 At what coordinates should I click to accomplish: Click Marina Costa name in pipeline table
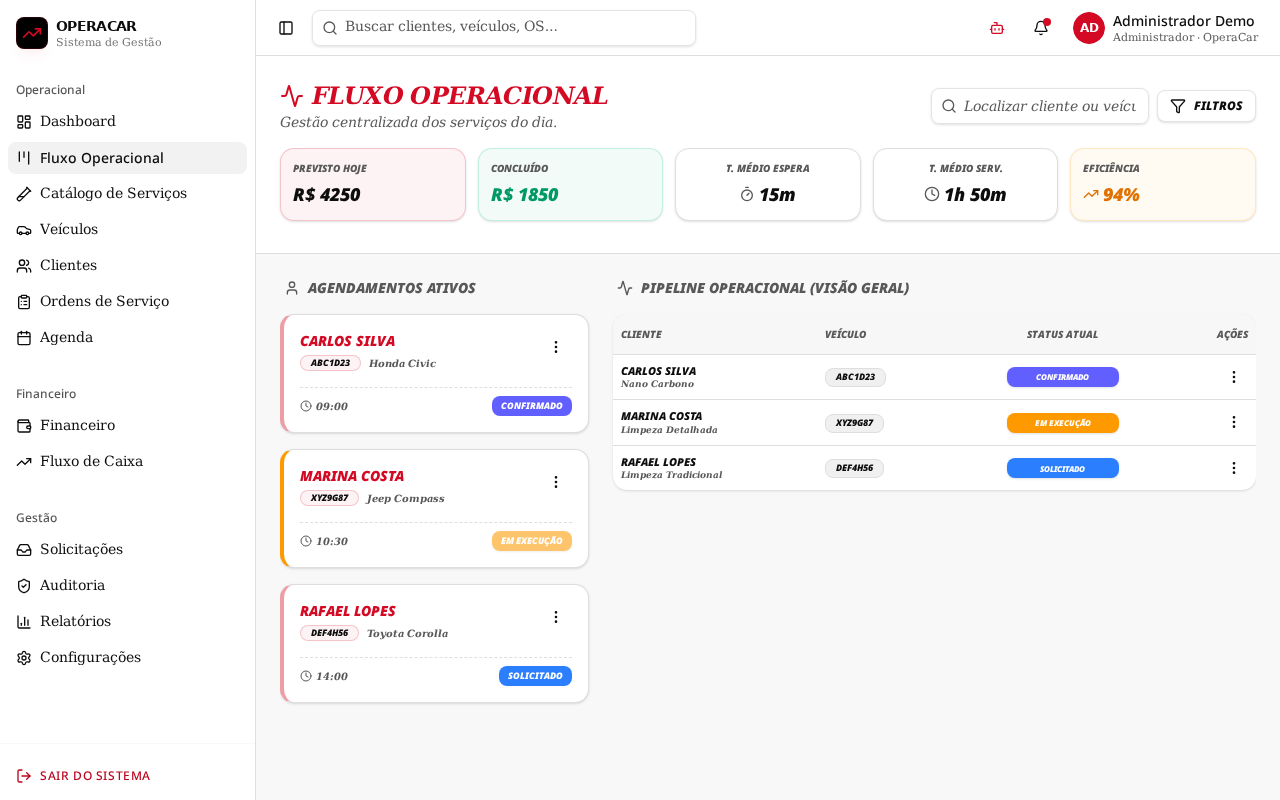pos(661,416)
